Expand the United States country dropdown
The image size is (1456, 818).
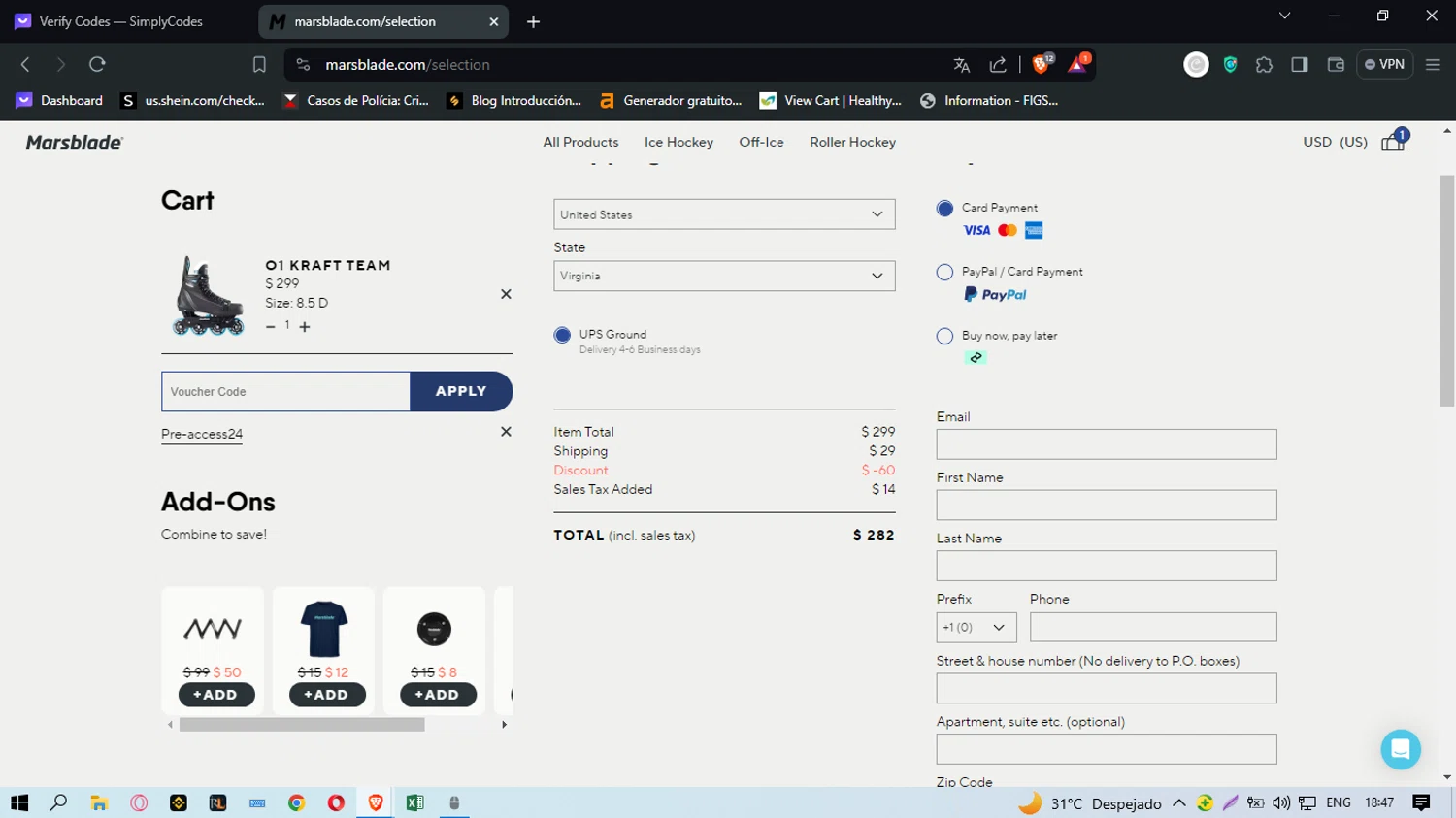[x=724, y=214]
